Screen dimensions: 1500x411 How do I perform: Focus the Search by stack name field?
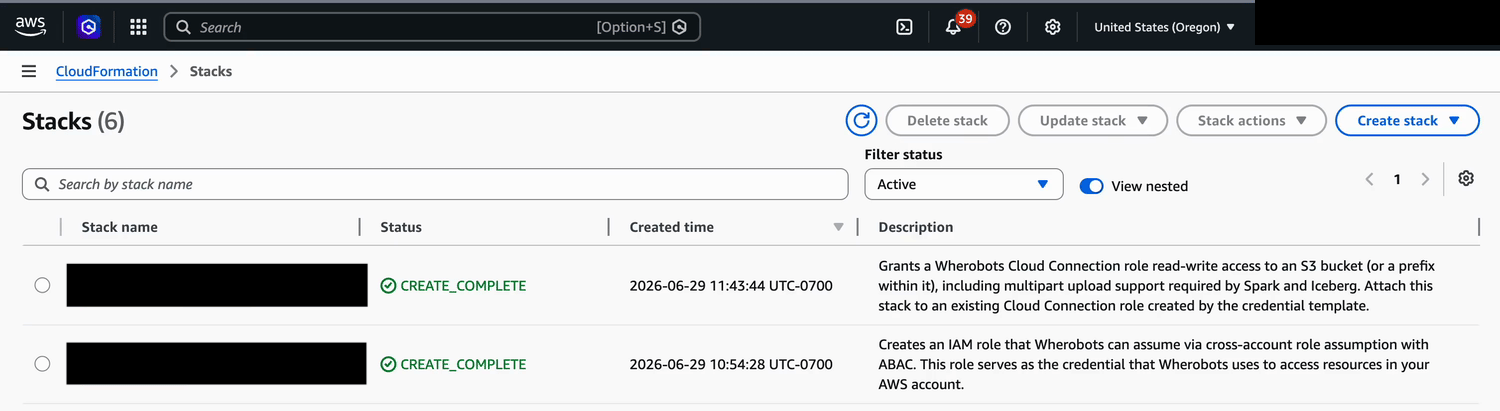pyautogui.click(x=435, y=184)
